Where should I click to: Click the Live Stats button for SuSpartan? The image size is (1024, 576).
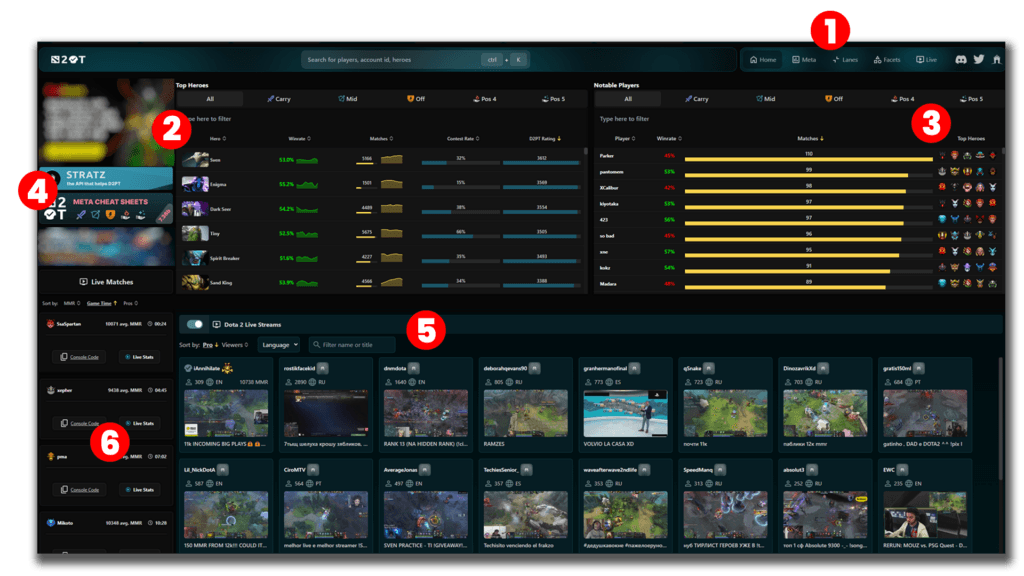(139, 357)
